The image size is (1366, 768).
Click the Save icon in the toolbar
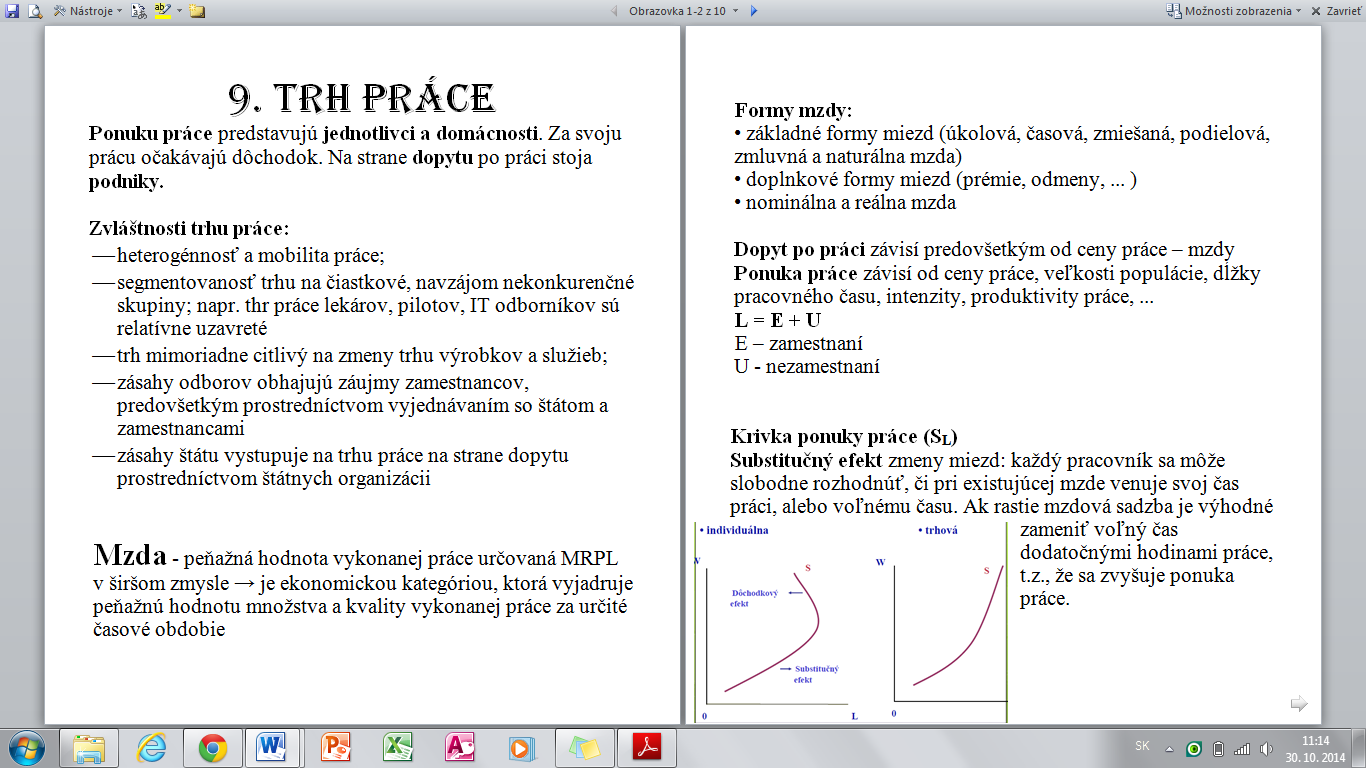click(x=12, y=11)
